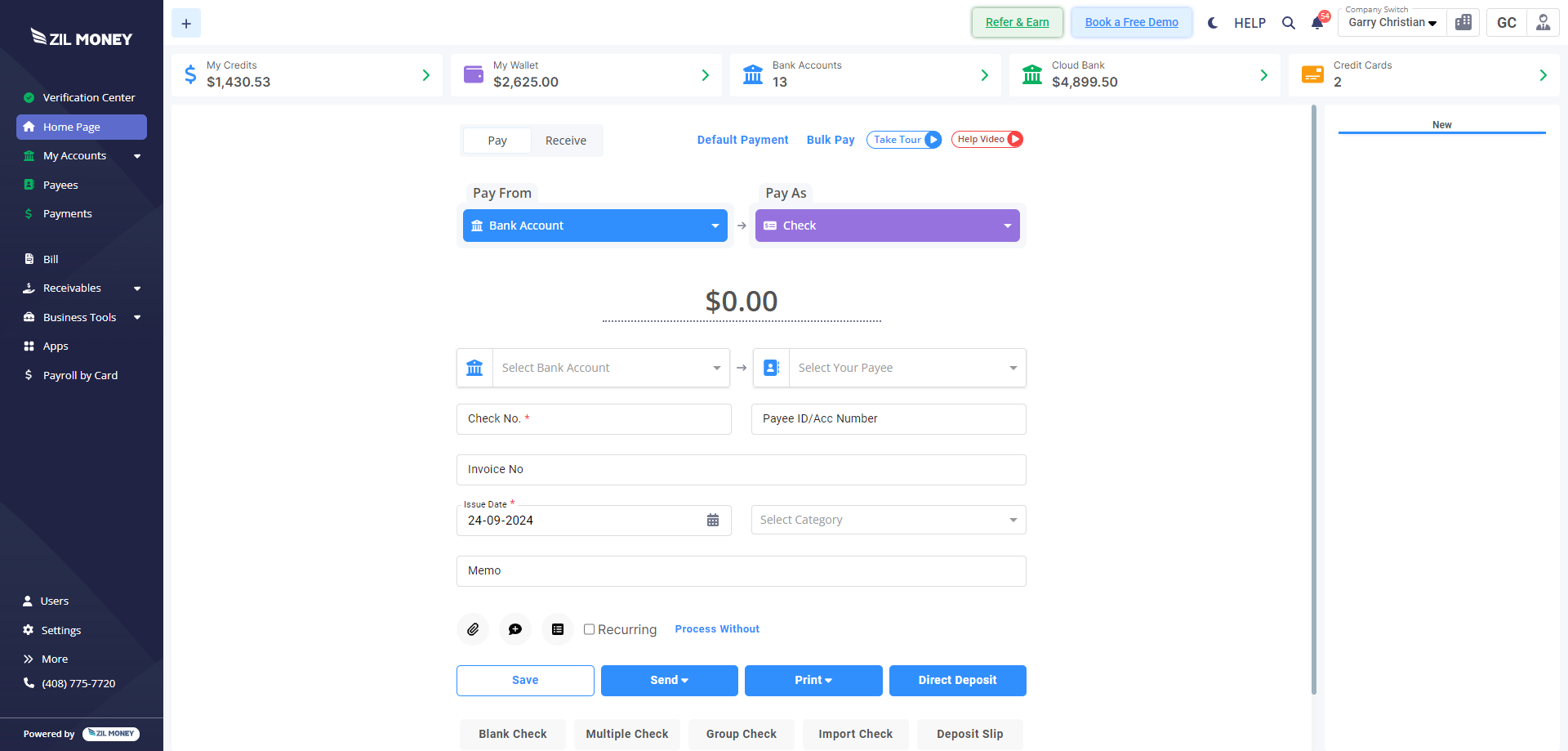Toggle dark mode moon icon
This screenshot has height=751, width=1568.
click(x=1213, y=23)
